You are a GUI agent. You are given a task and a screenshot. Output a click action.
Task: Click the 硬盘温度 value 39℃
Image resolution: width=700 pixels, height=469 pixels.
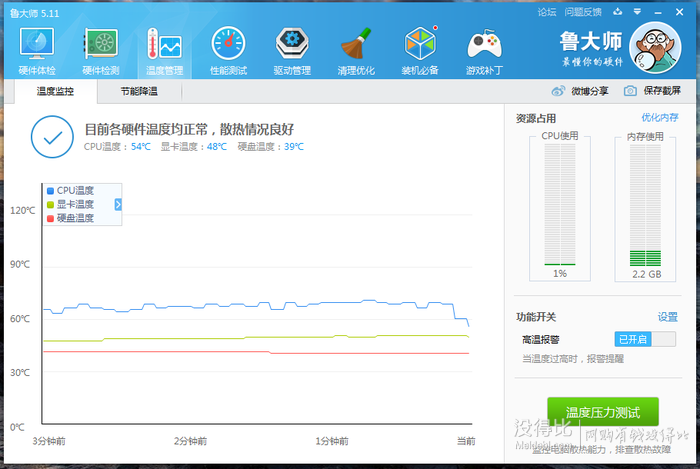tap(294, 147)
